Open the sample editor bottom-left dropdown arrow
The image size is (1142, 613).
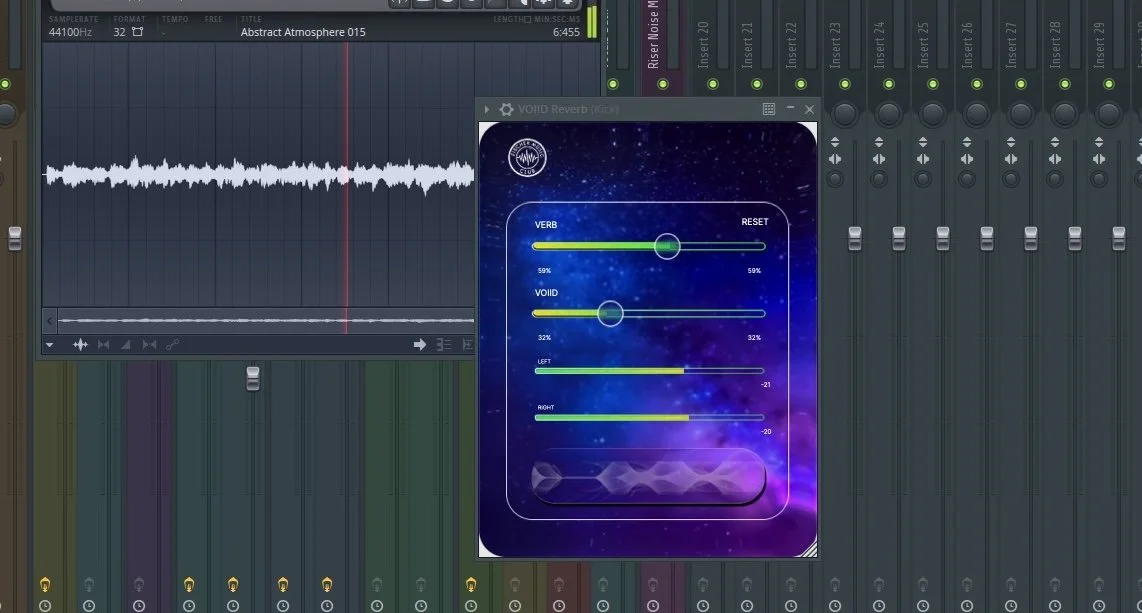[50, 345]
